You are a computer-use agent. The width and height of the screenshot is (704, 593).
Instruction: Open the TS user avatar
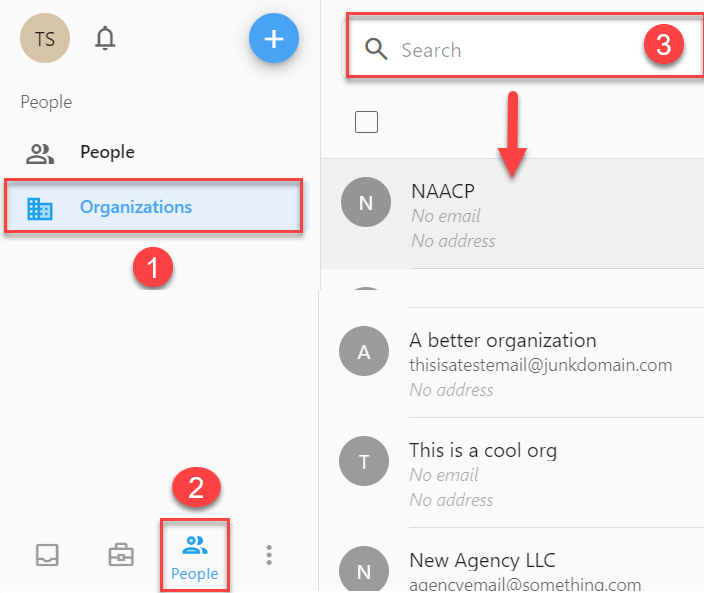pos(45,39)
